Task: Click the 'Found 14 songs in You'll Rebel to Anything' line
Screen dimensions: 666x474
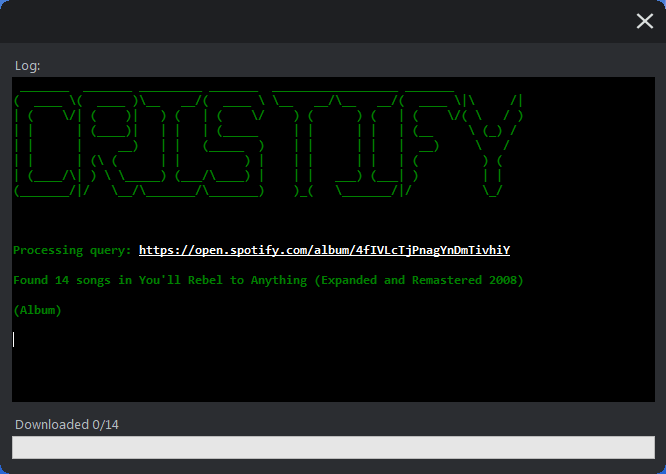Action: coord(268,280)
